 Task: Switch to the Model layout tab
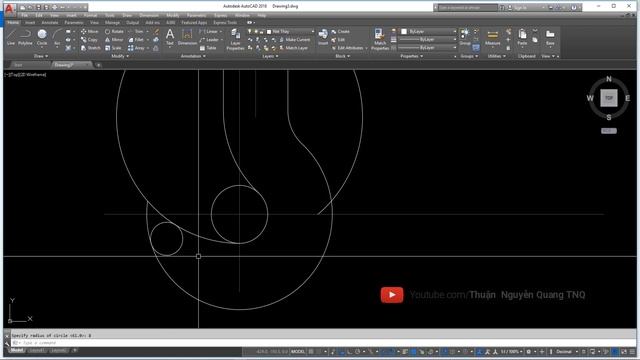16,351
